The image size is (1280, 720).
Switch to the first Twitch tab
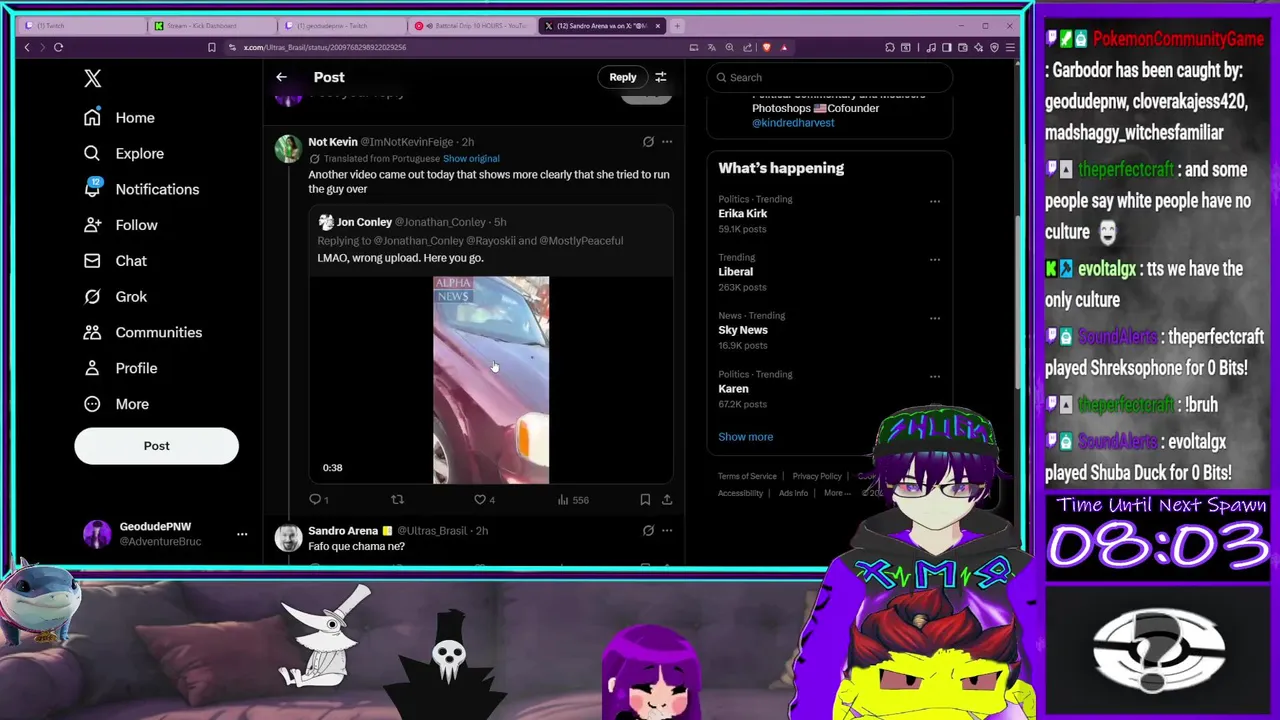click(80, 26)
